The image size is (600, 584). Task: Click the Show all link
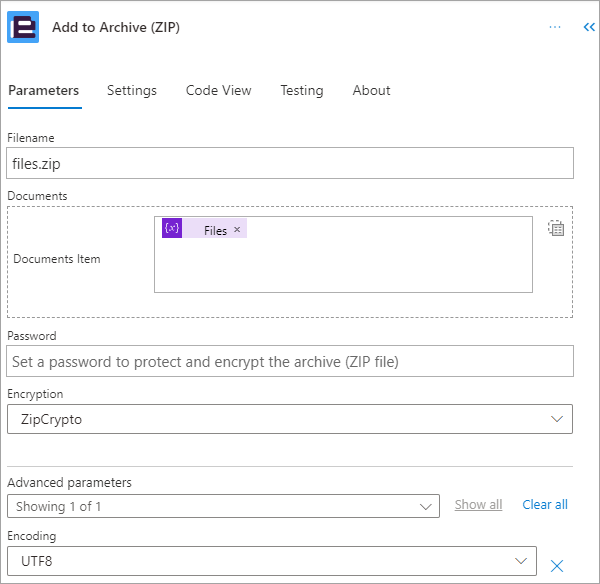pyautogui.click(x=478, y=505)
